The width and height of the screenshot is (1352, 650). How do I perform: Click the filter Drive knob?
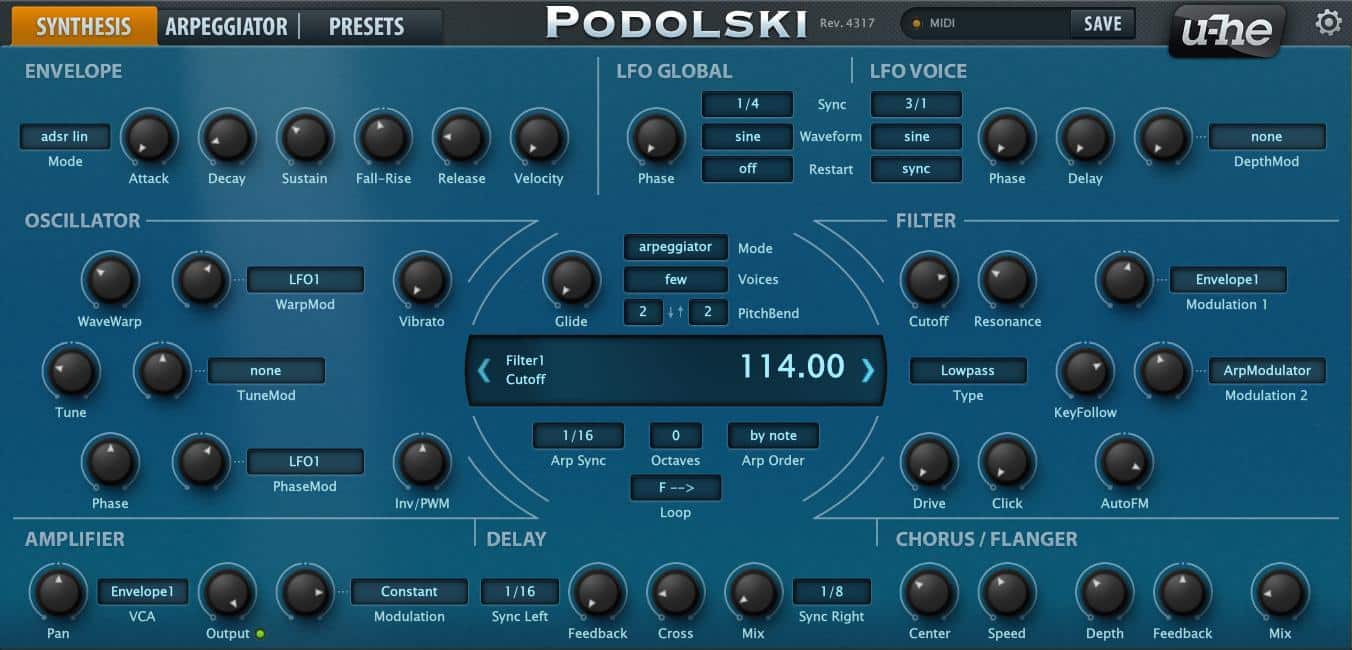click(929, 462)
